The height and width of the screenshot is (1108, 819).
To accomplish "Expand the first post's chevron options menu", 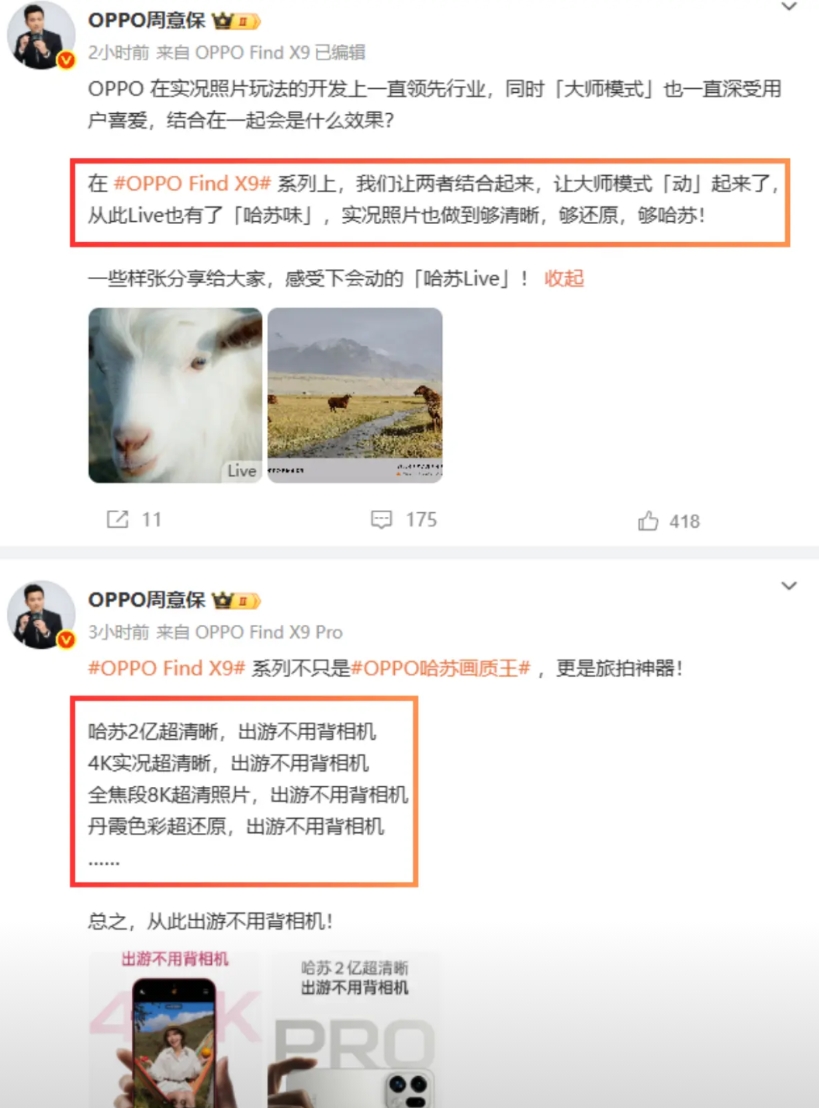I will click(x=789, y=7).
